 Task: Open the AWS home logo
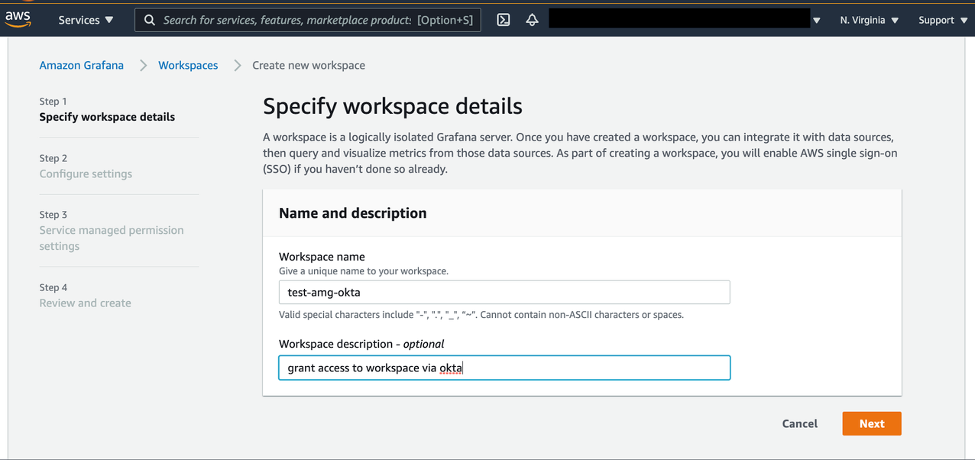coord(18,19)
